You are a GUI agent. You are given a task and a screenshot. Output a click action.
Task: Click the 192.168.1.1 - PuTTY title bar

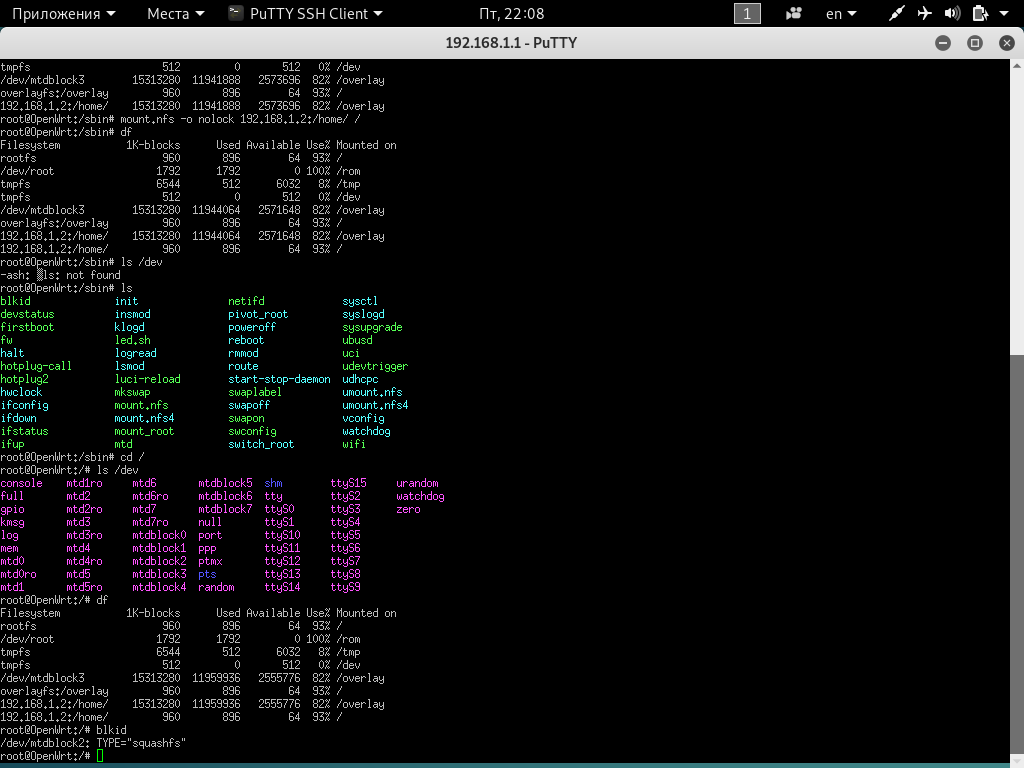tap(511, 43)
